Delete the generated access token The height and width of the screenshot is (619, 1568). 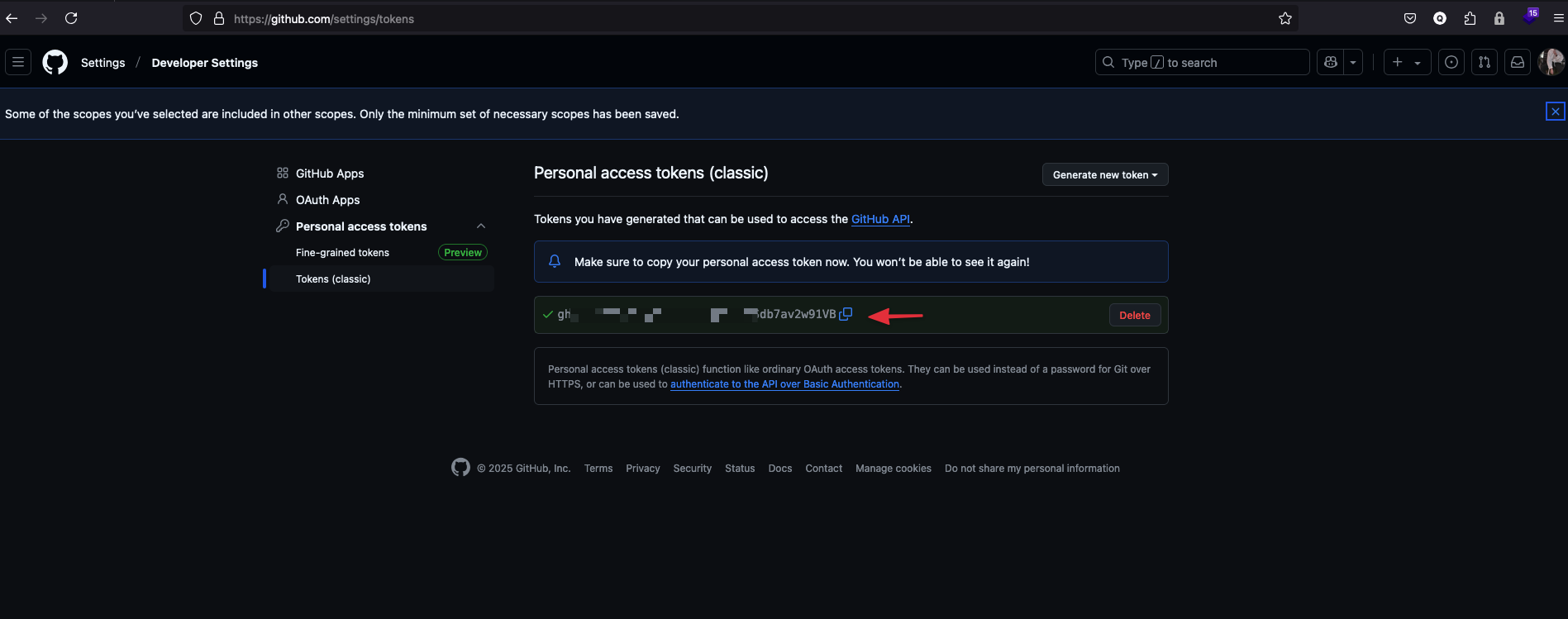[1134, 315]
